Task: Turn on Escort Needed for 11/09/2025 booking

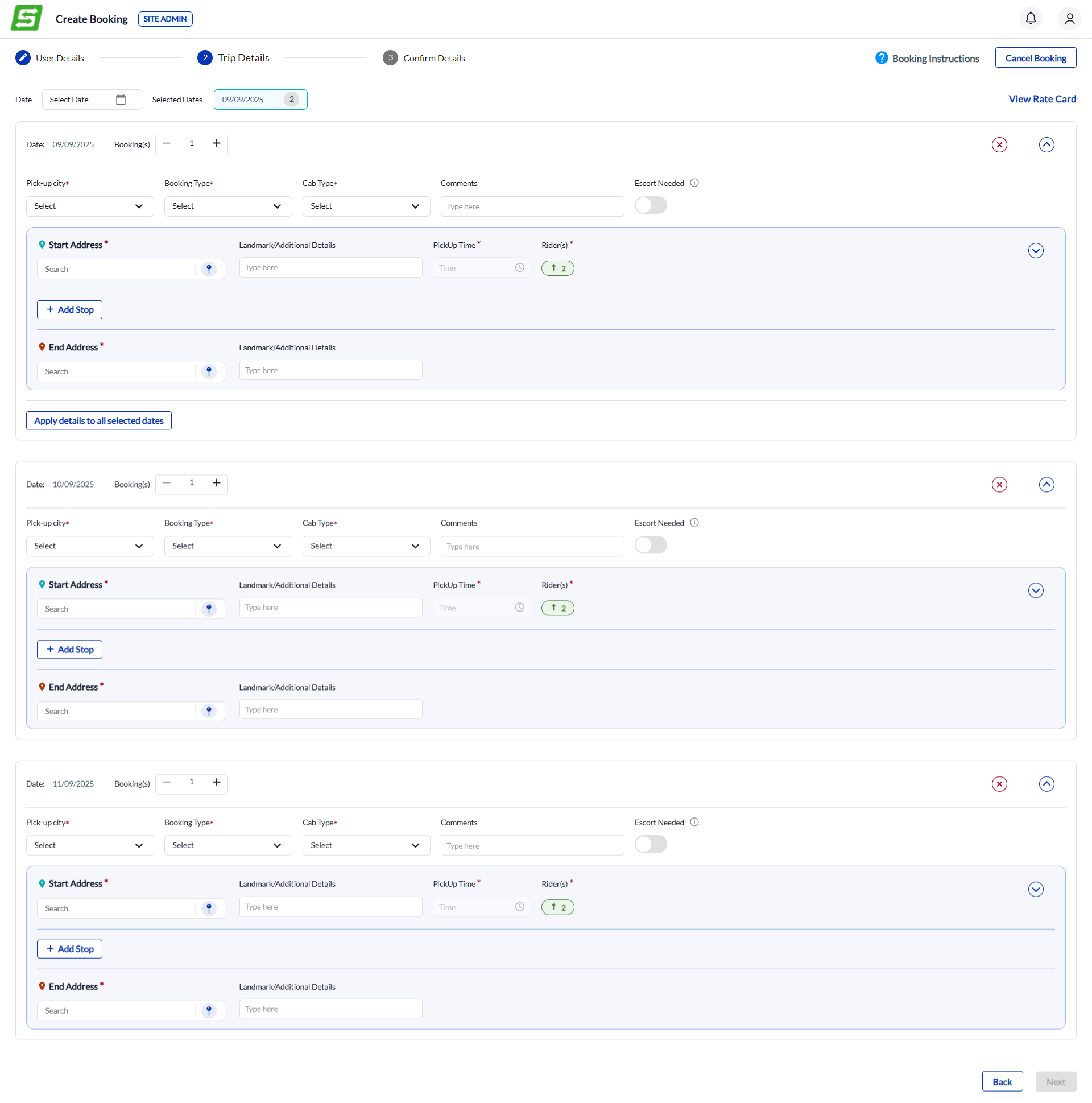Action: pyautogui.click(x=650, y=844)
